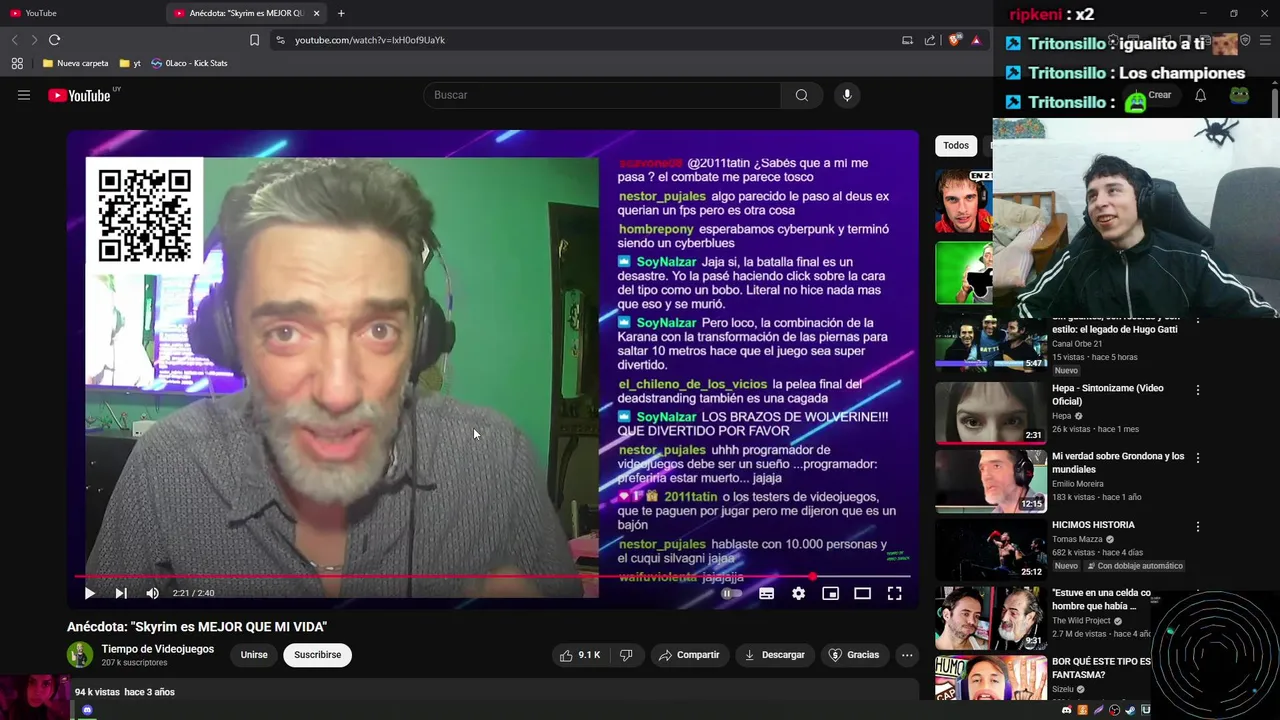Open the Hepa - Sintonizame video thumbnail
Viewport: 1280px width, 720px height.
[x=990, y=412]
